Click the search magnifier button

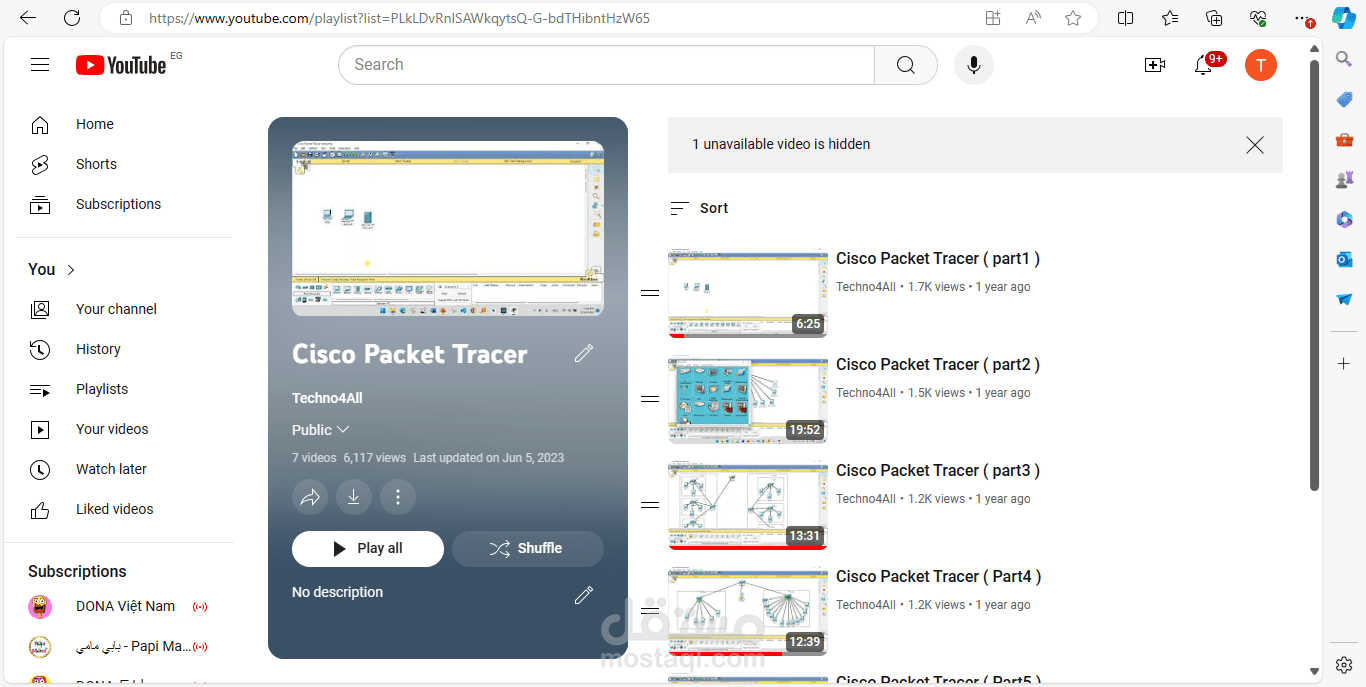click(x=906, y=65)
